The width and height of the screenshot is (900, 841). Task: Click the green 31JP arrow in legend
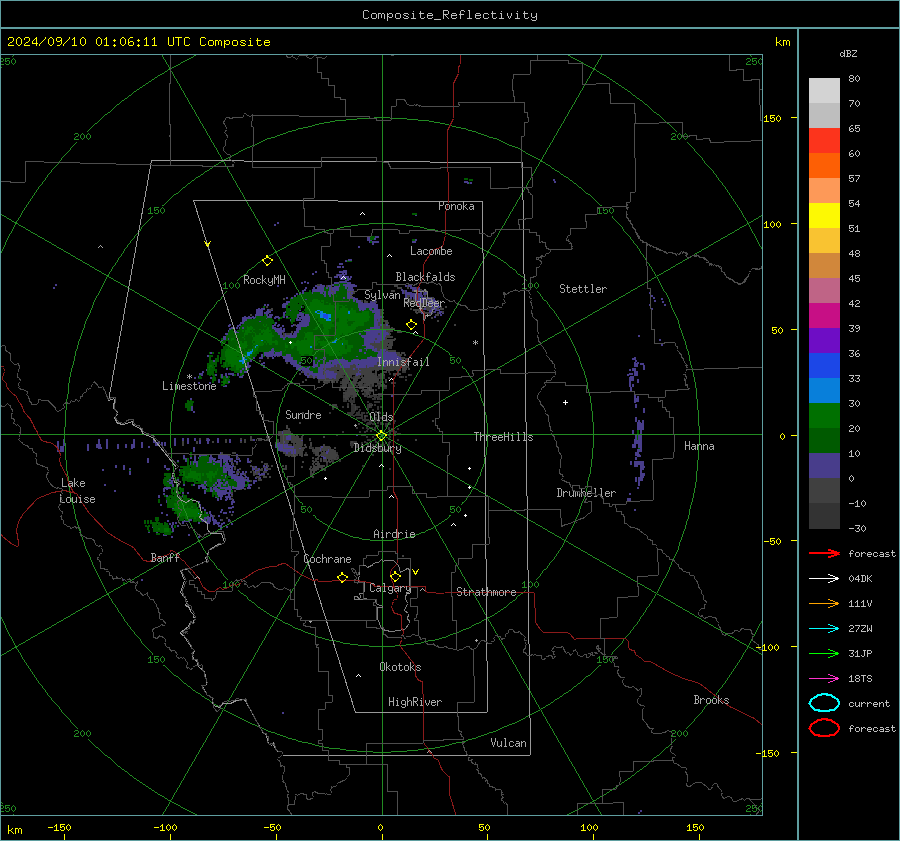coord(824,653)
